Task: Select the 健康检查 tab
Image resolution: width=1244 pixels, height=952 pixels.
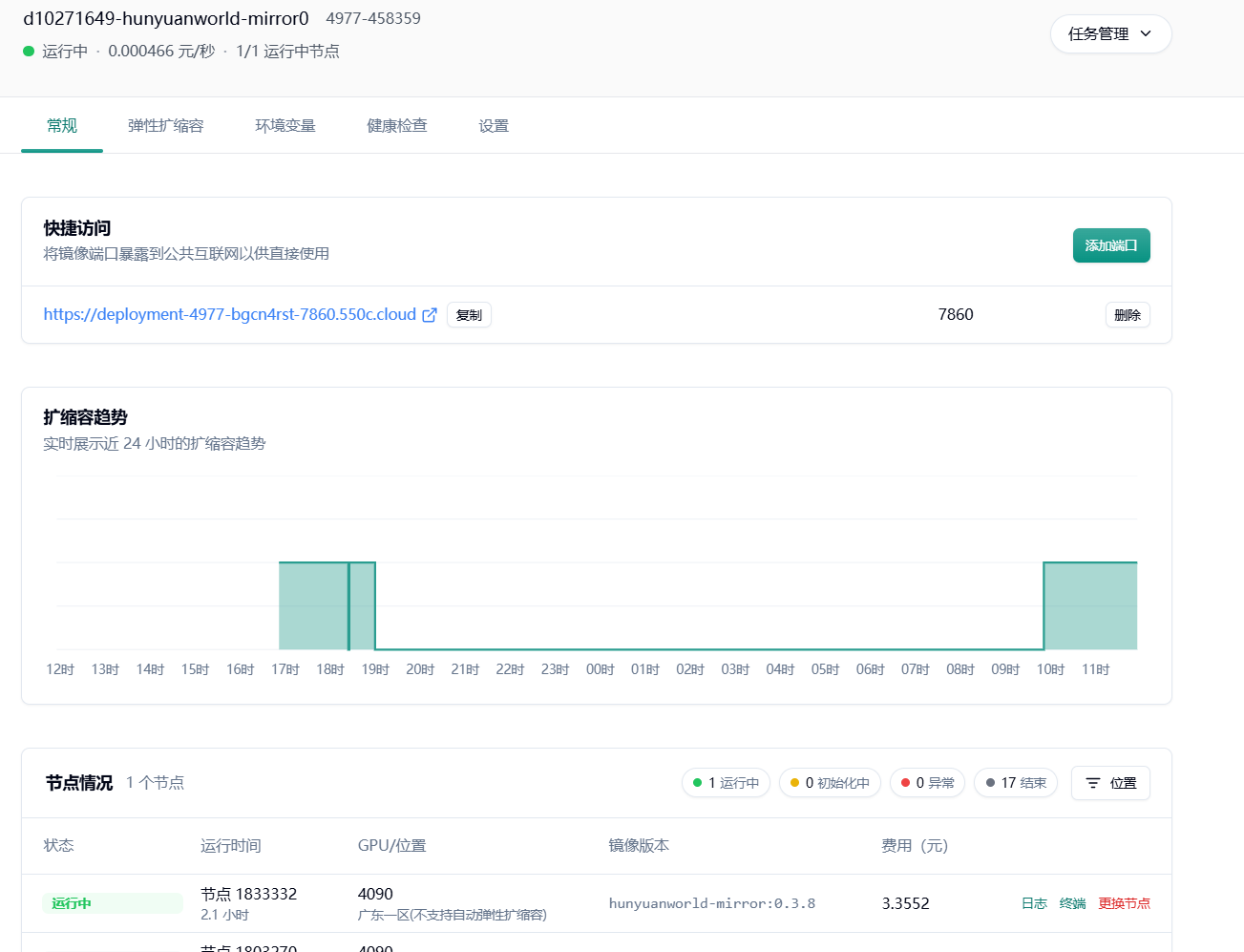Action: coord(396,126)
